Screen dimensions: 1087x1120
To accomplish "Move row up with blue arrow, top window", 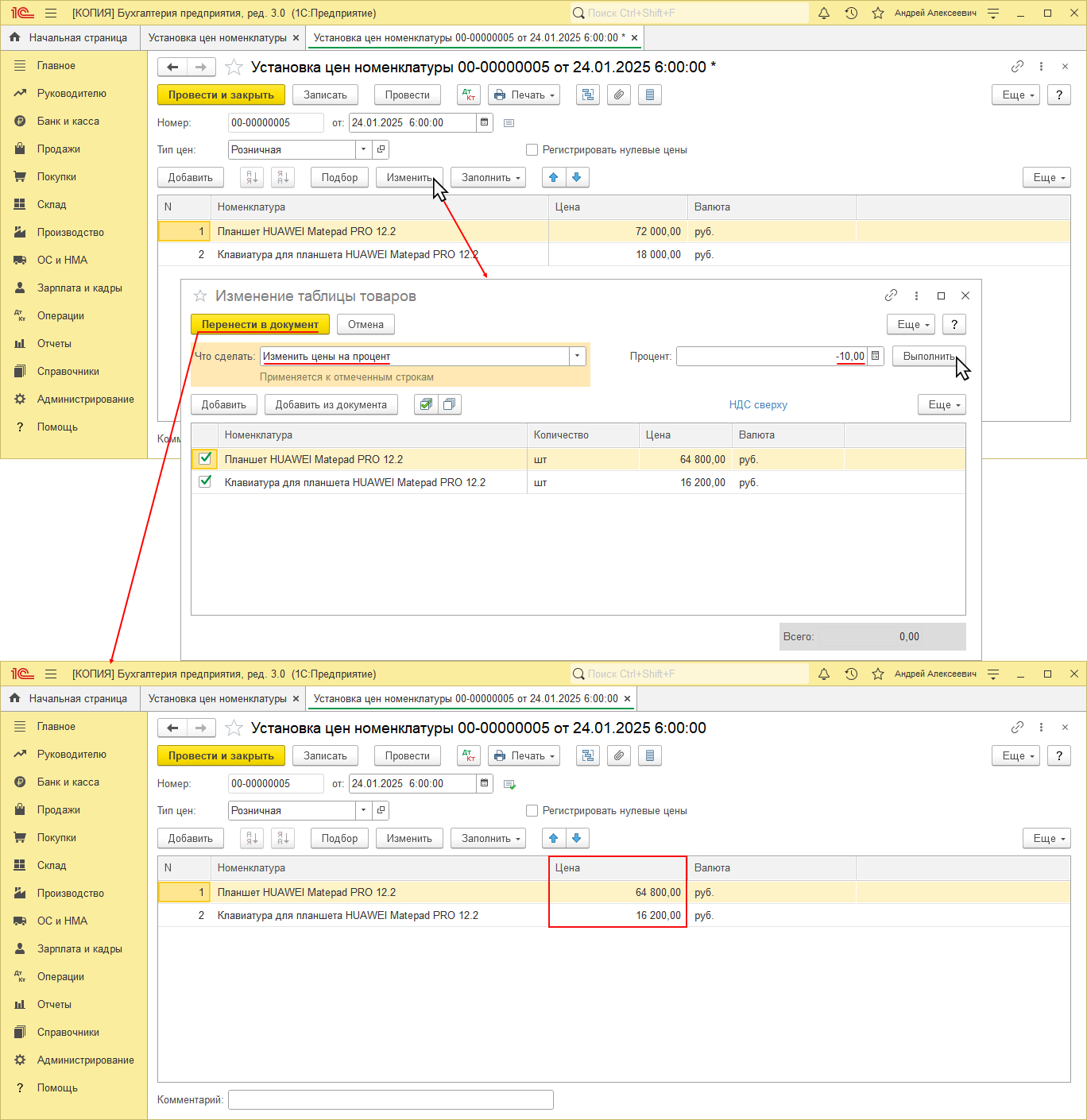I will pyautogui.click(x=554, y=177).
